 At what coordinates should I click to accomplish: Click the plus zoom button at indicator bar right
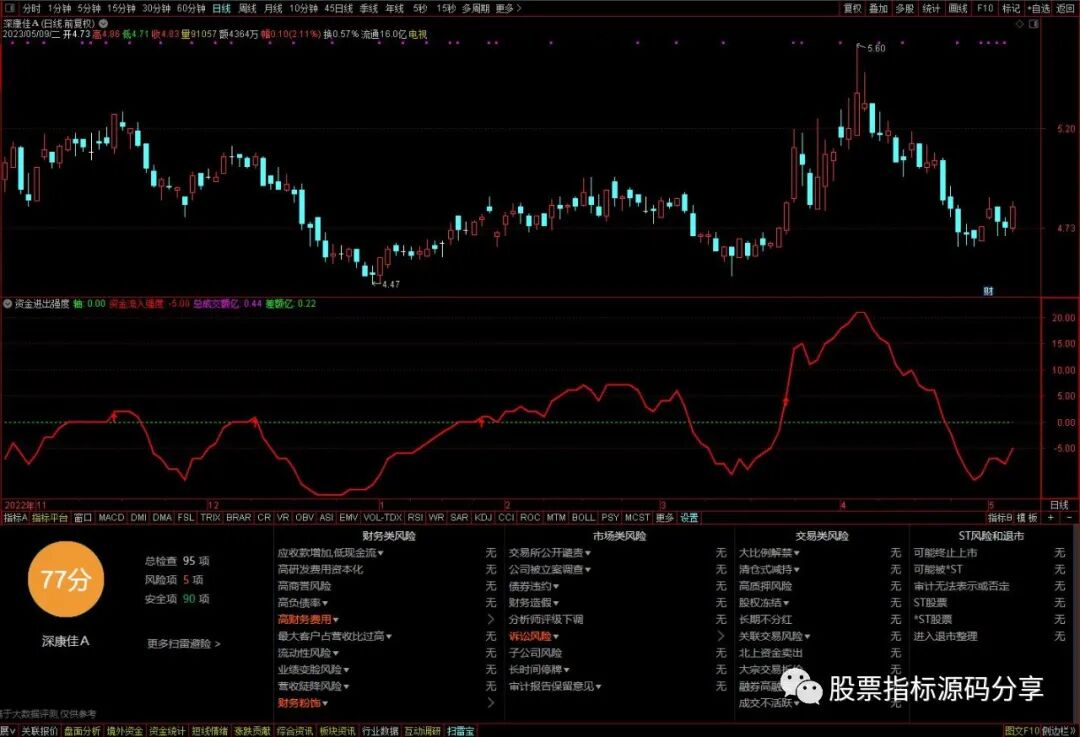point(1052,517)
